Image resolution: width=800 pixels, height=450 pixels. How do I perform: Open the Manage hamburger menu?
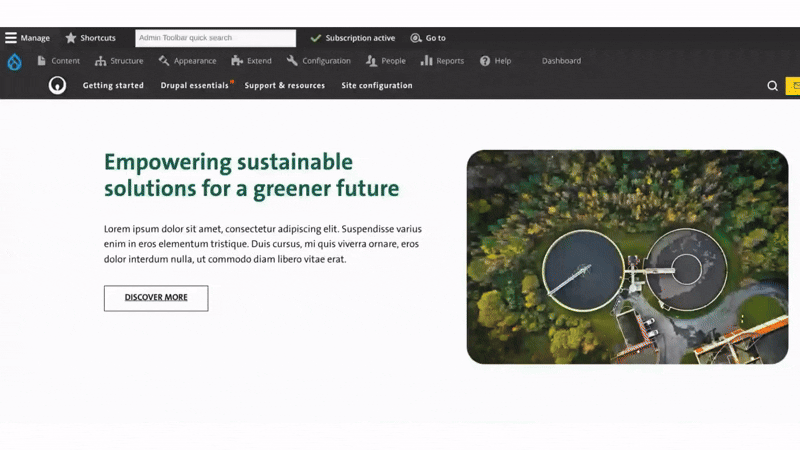point(28,38)
